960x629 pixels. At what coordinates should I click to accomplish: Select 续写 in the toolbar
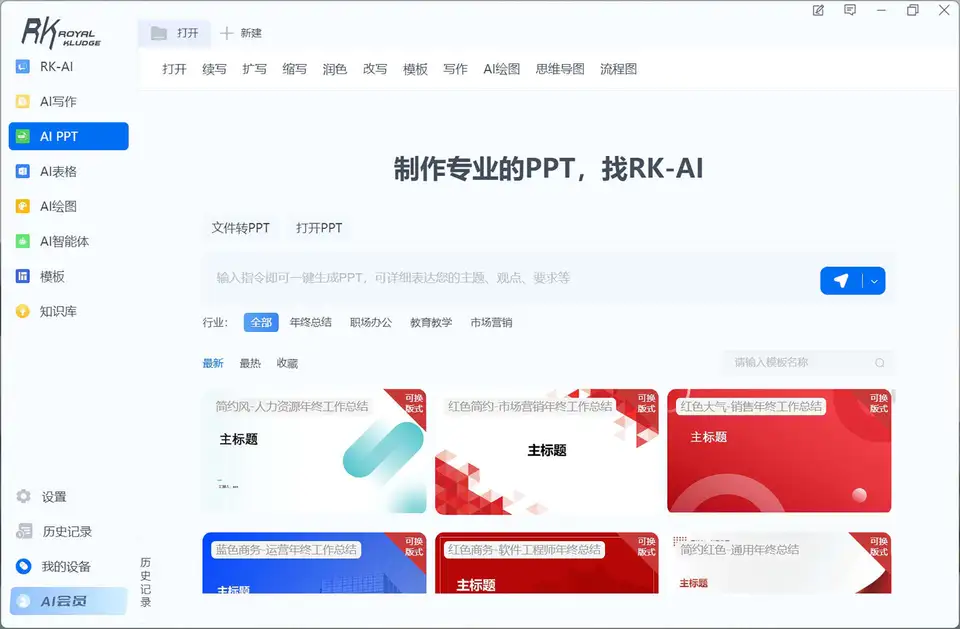(214, 69)
